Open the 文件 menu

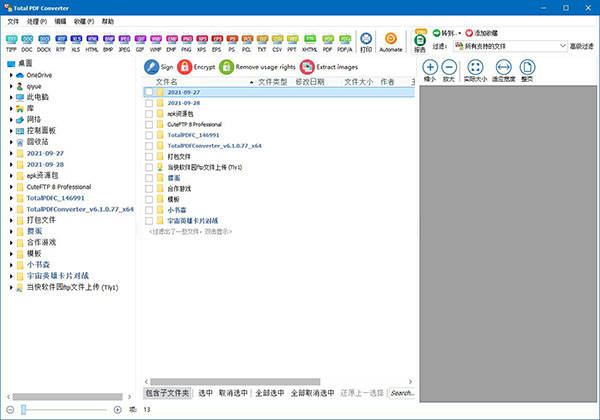(13, 21)
